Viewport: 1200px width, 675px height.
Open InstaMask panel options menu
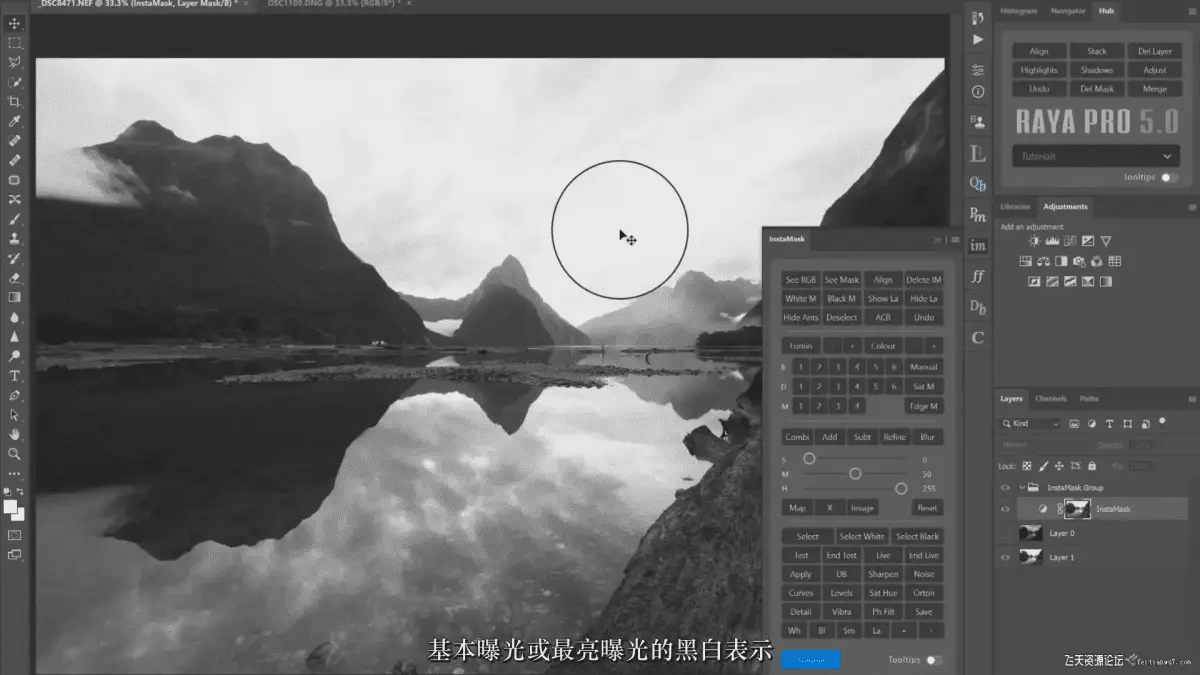pos(954,240)
